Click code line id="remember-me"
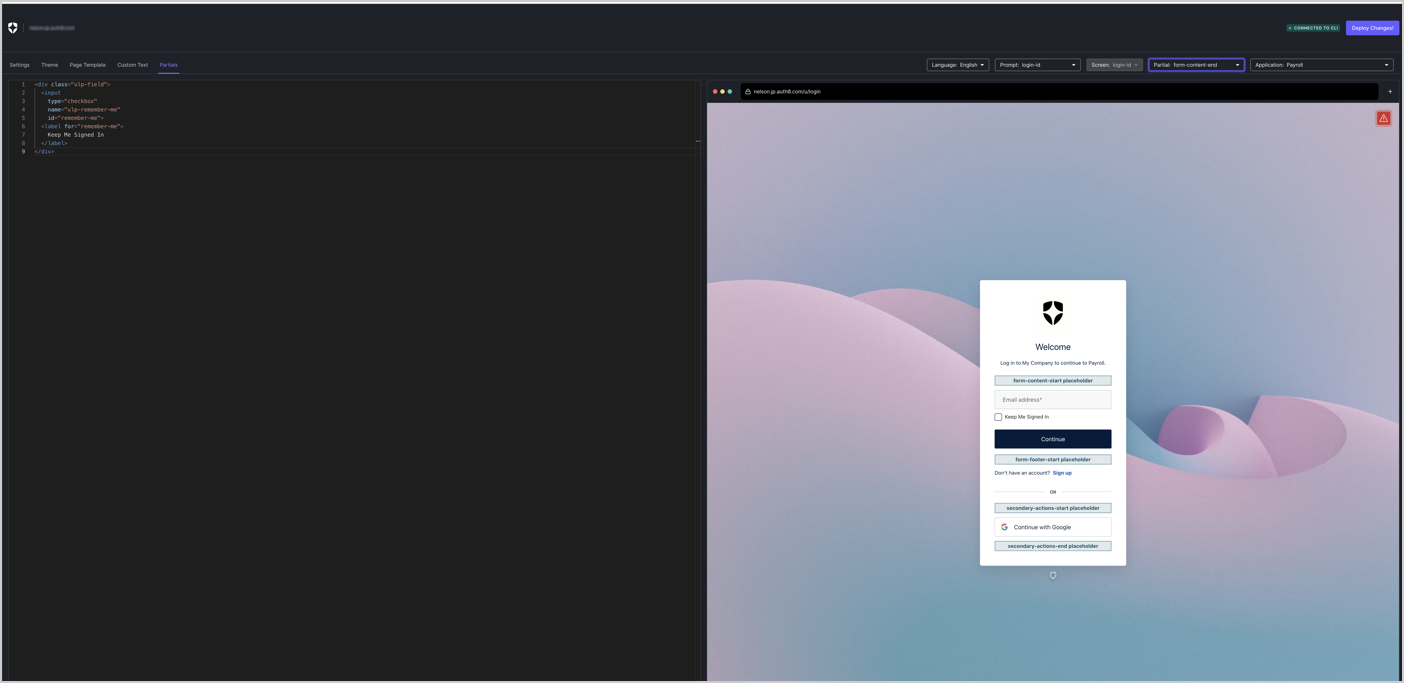 click(x=75, y=118)
